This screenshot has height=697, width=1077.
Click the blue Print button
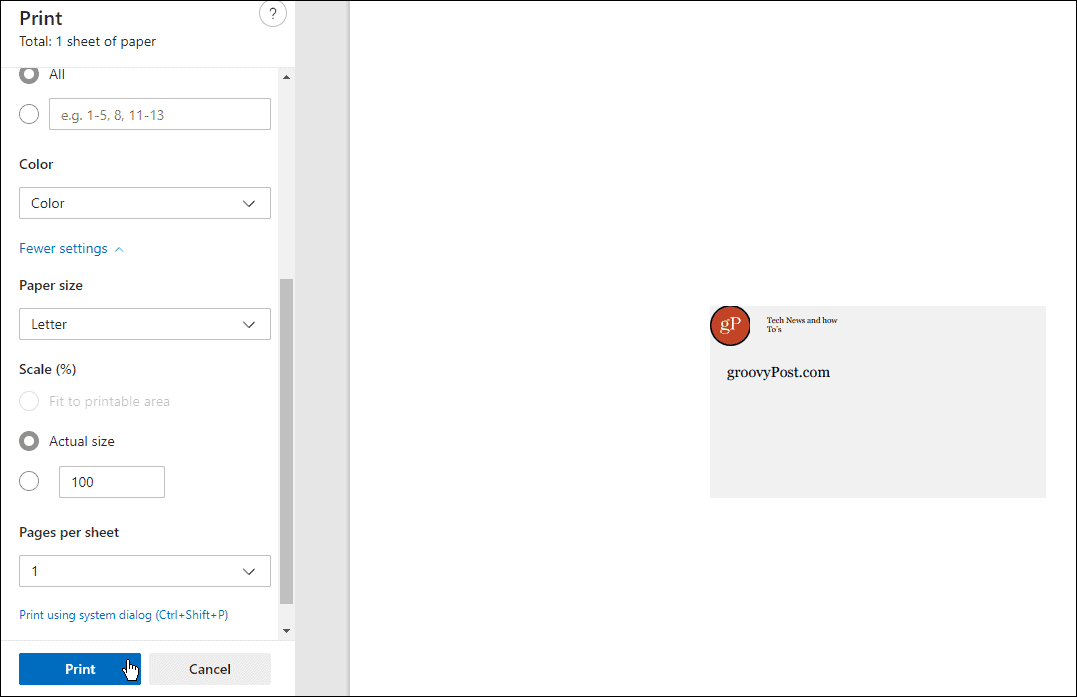point(80,669)
